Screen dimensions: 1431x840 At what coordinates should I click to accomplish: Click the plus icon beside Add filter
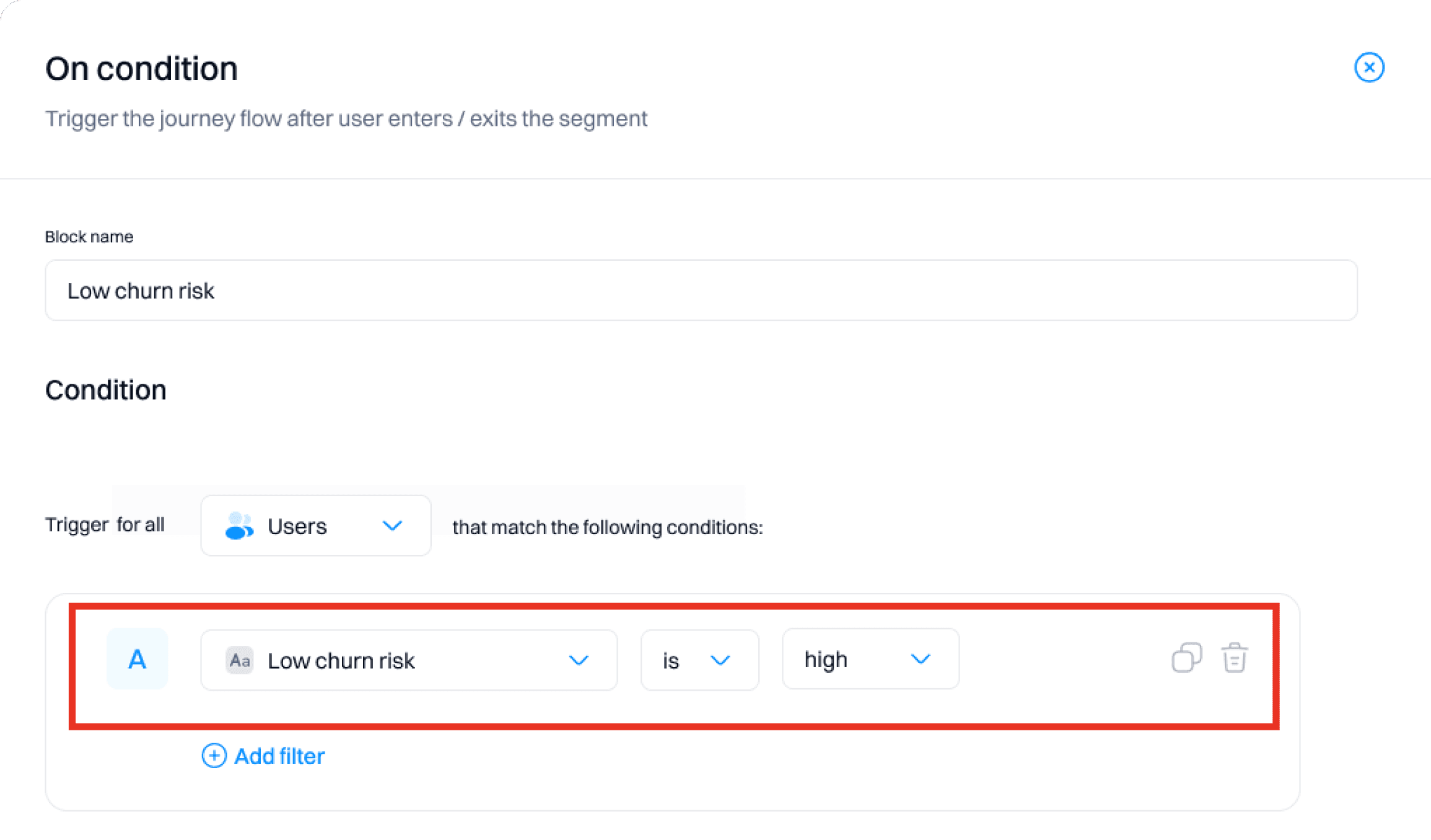click(214, 756)
